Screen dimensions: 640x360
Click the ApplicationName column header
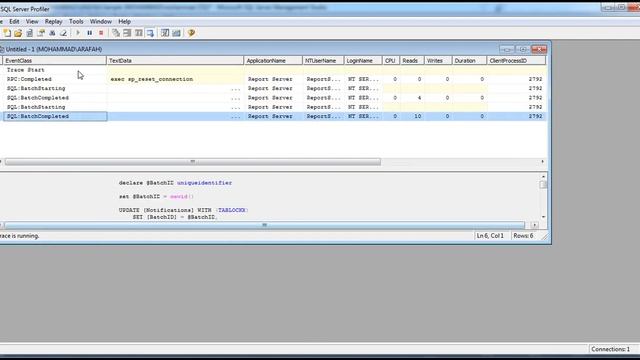(273, 60)
